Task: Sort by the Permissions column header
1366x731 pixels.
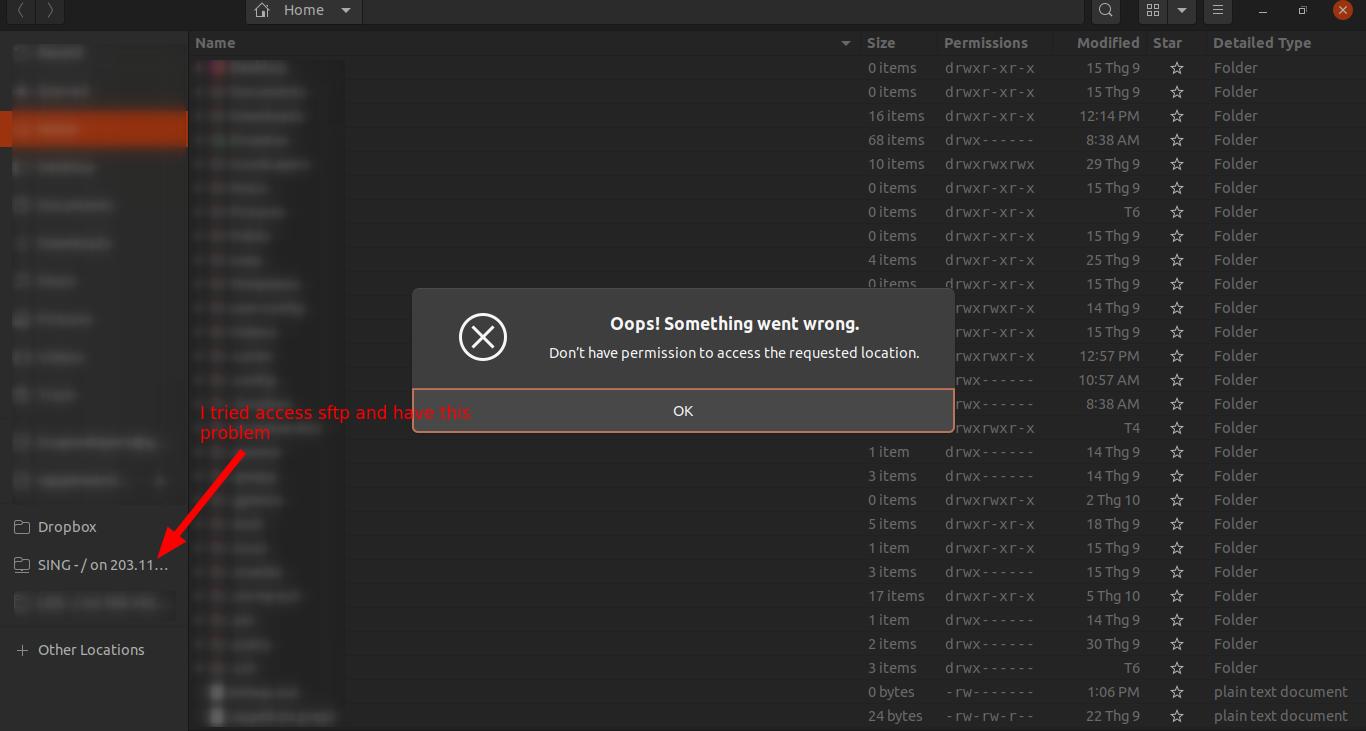Action: (x=985, y=43)
